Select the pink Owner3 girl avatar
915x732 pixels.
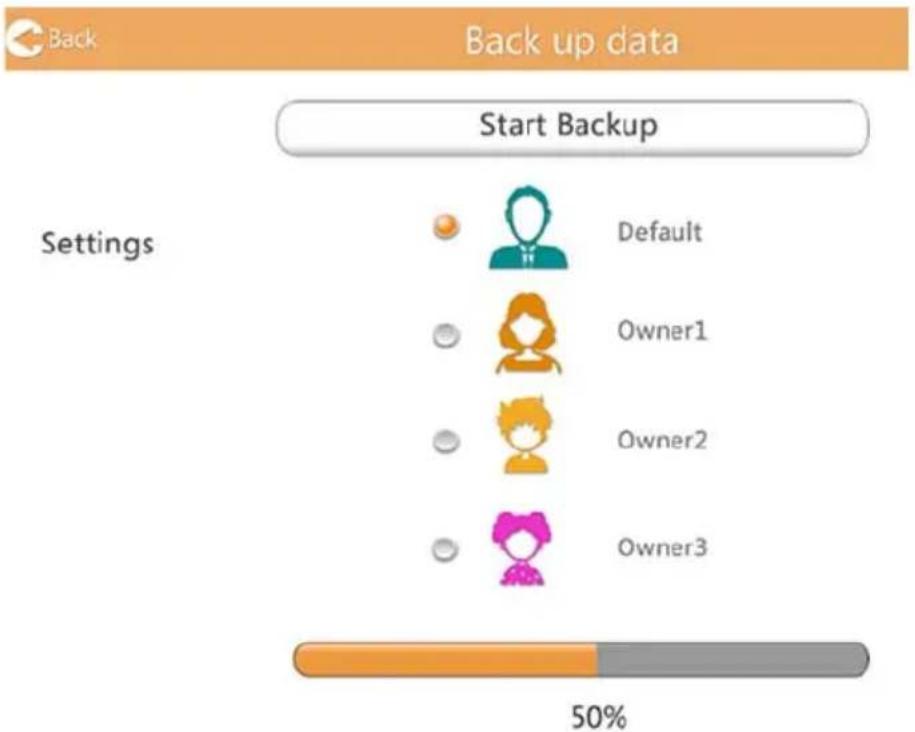pos(522,548)
